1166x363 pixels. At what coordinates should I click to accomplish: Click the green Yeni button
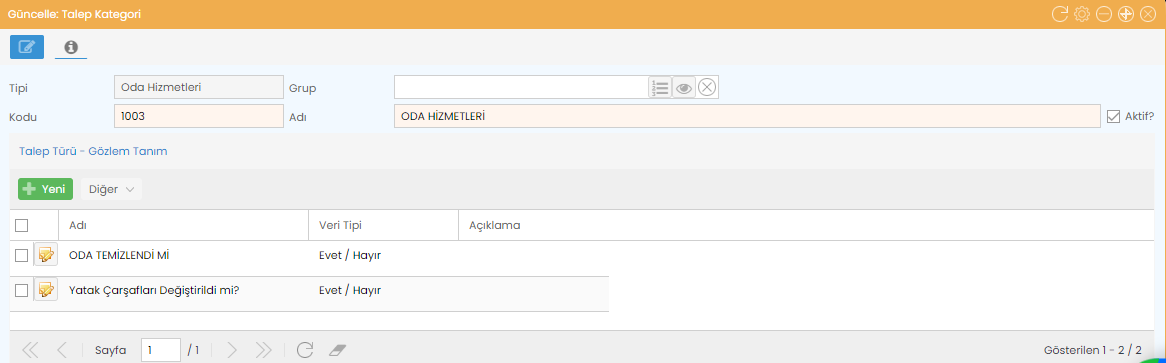[45, 189]
